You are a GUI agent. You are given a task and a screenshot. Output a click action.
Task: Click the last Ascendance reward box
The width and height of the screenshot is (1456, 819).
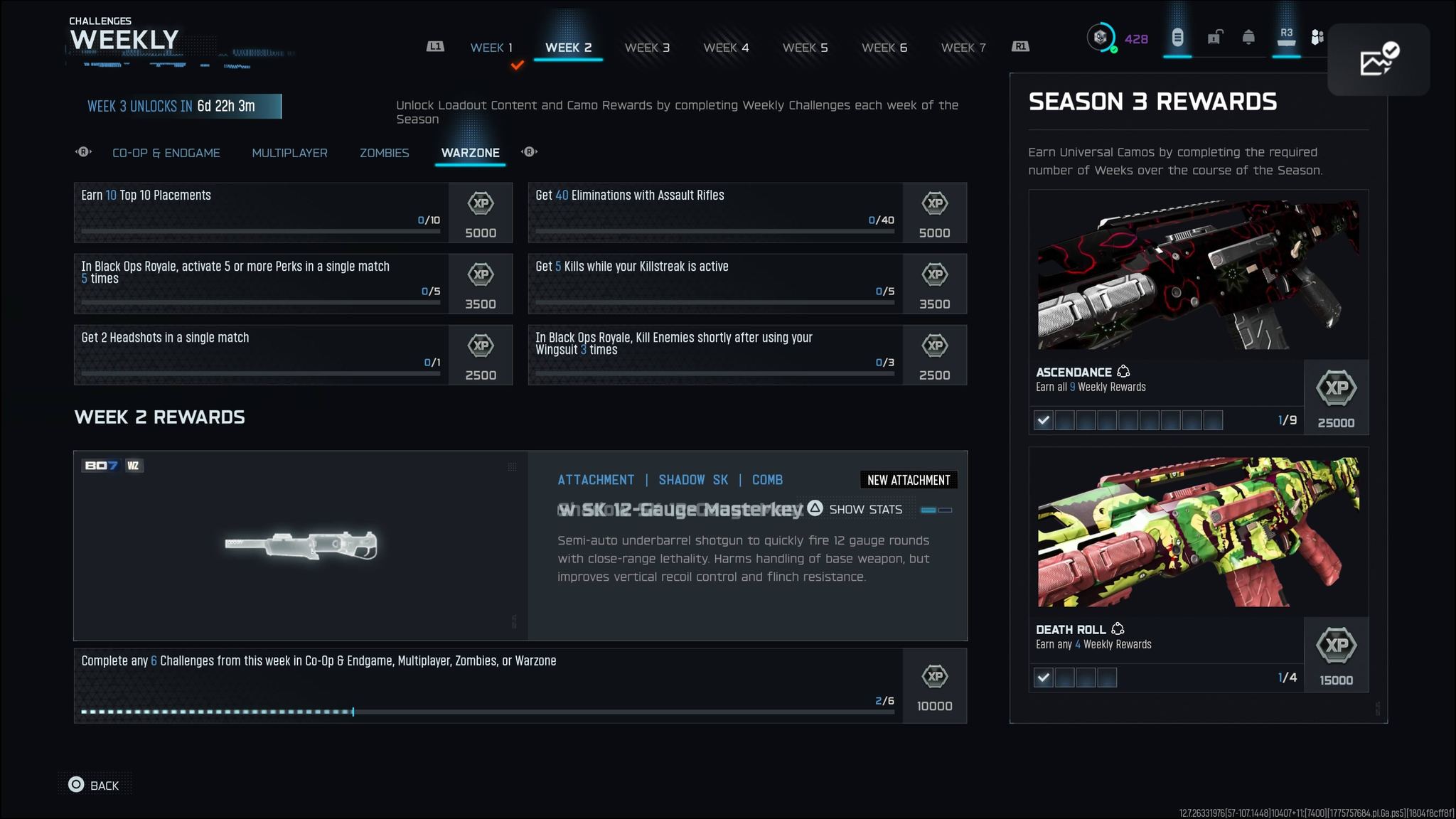1213,420
